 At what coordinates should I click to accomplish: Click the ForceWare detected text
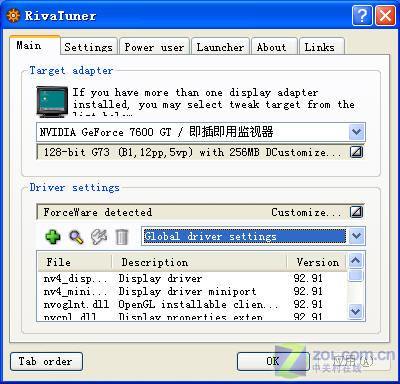click(x=98, y=212)
